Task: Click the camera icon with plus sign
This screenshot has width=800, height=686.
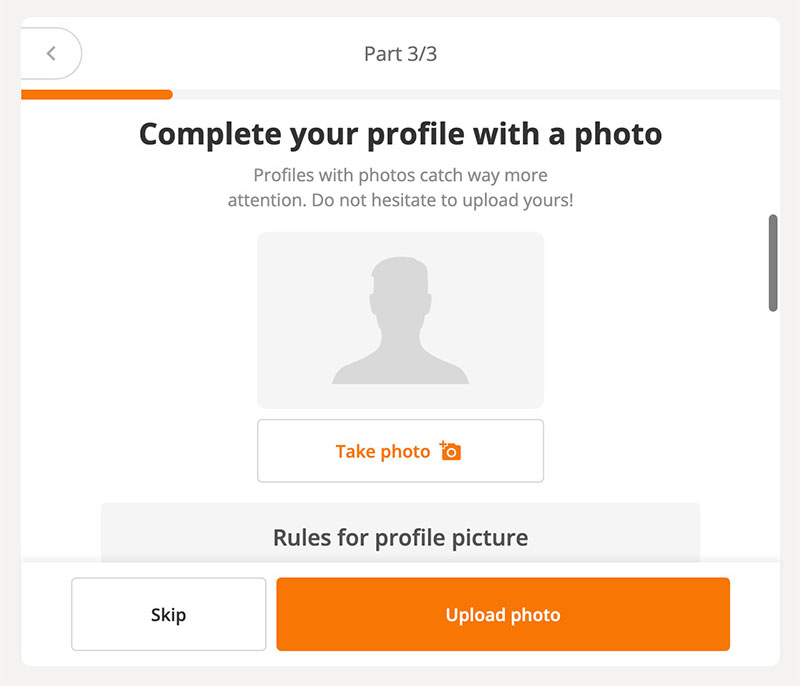Action: pyautogui.click(x=451, y=451)
